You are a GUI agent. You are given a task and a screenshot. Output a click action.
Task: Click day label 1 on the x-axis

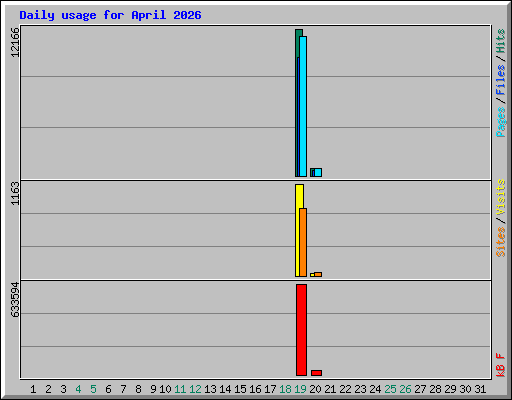coord(33,389)
